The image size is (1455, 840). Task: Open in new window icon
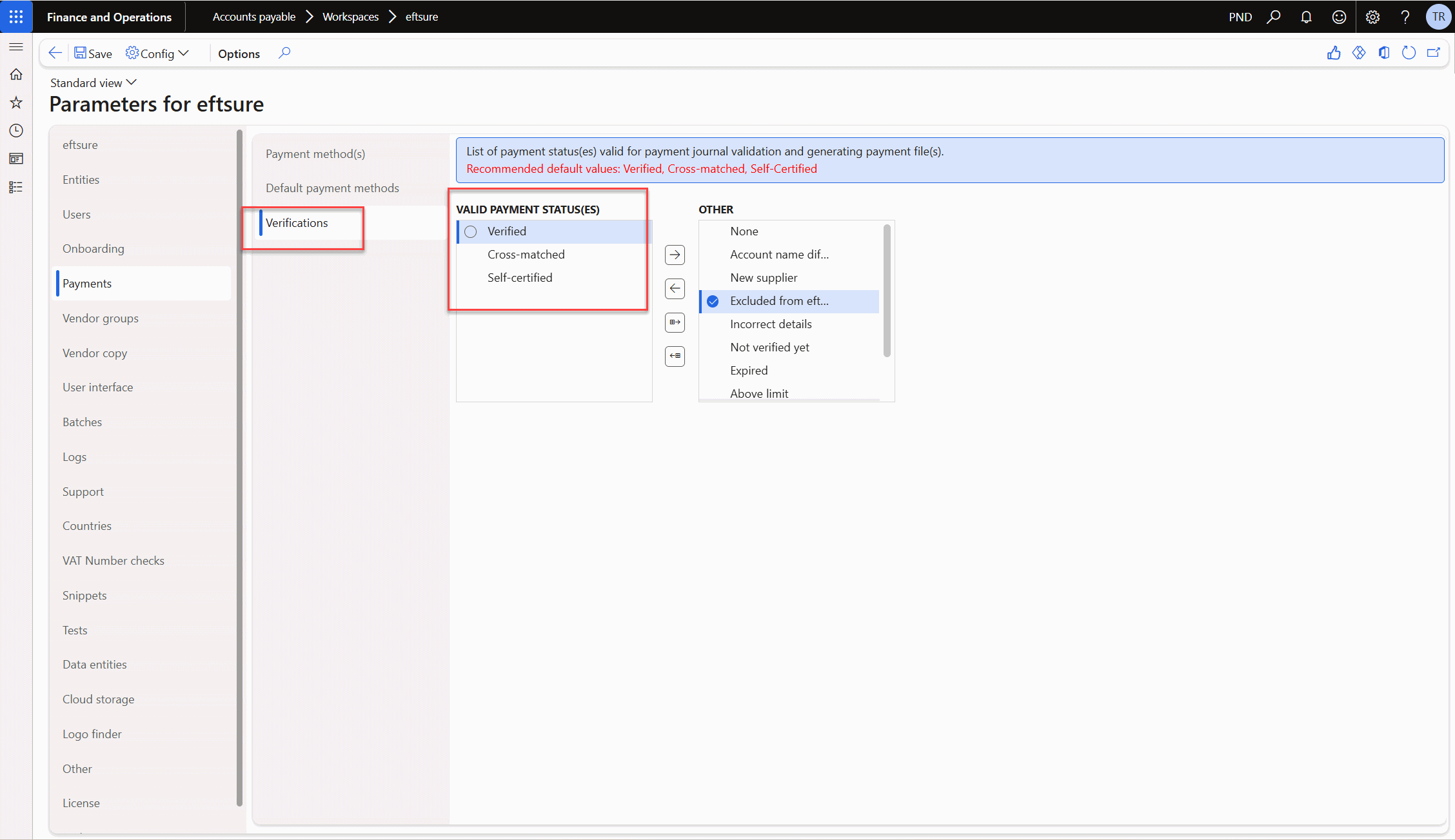pyautogui.click(x=1434, y=53)
